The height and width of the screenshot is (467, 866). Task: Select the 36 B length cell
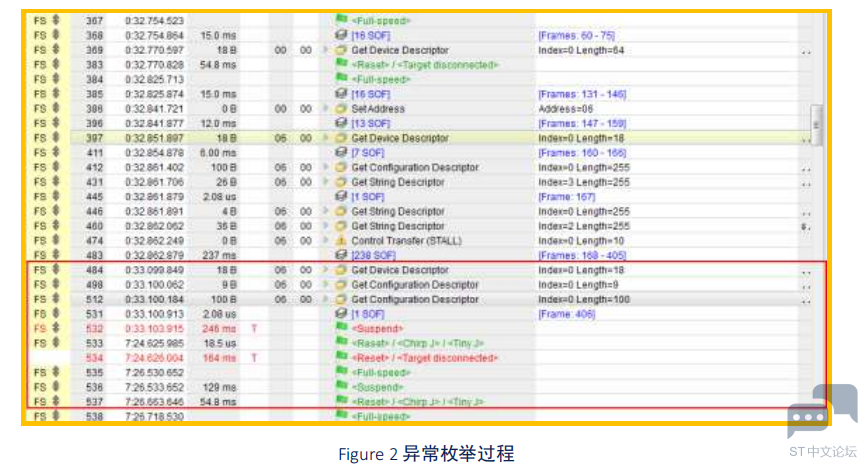click(226, 226)
